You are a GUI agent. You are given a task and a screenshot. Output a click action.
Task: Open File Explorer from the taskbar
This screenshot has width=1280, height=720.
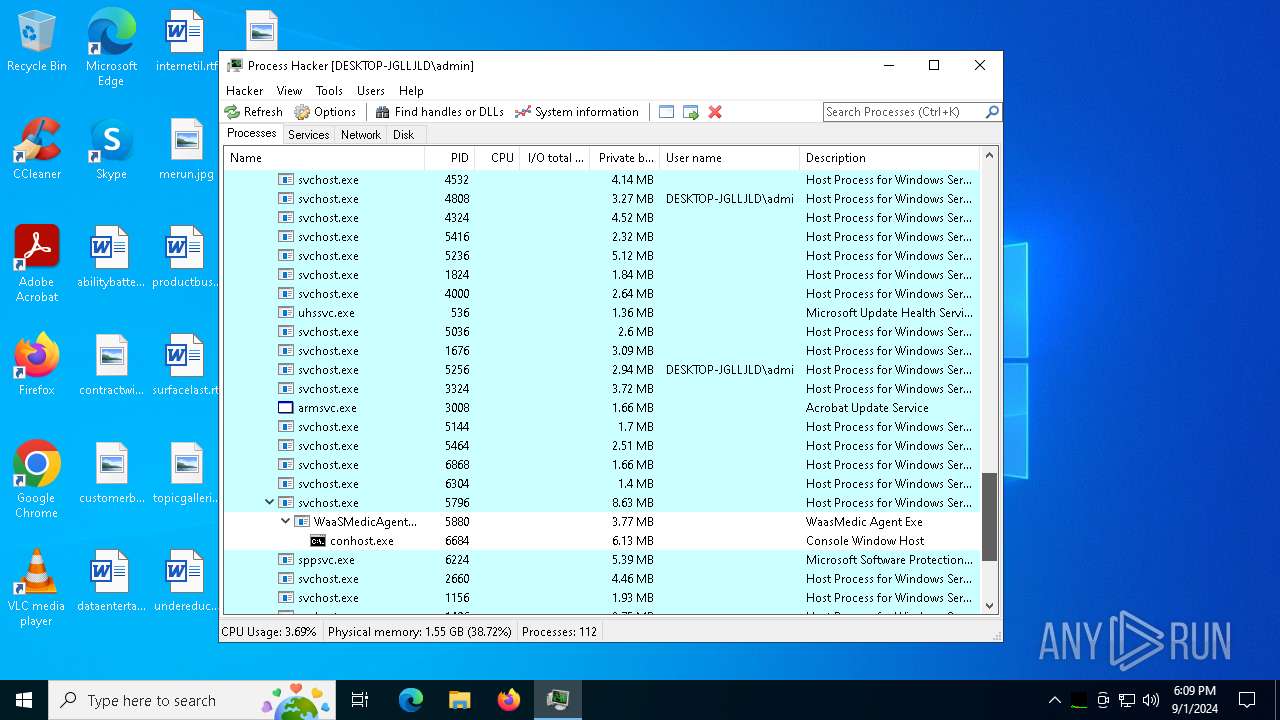point(459,700)
